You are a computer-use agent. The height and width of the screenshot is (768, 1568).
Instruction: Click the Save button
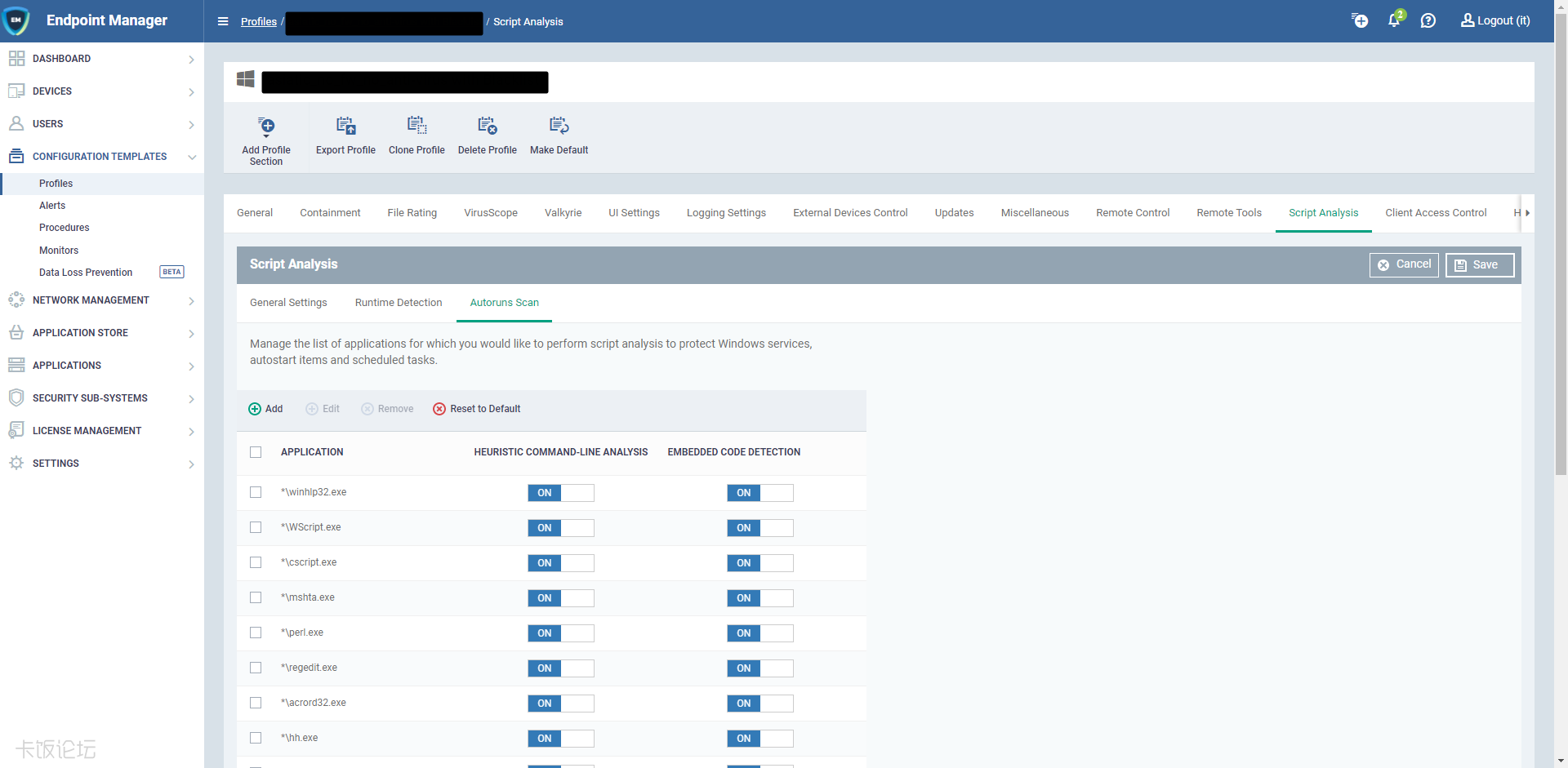1480,265
